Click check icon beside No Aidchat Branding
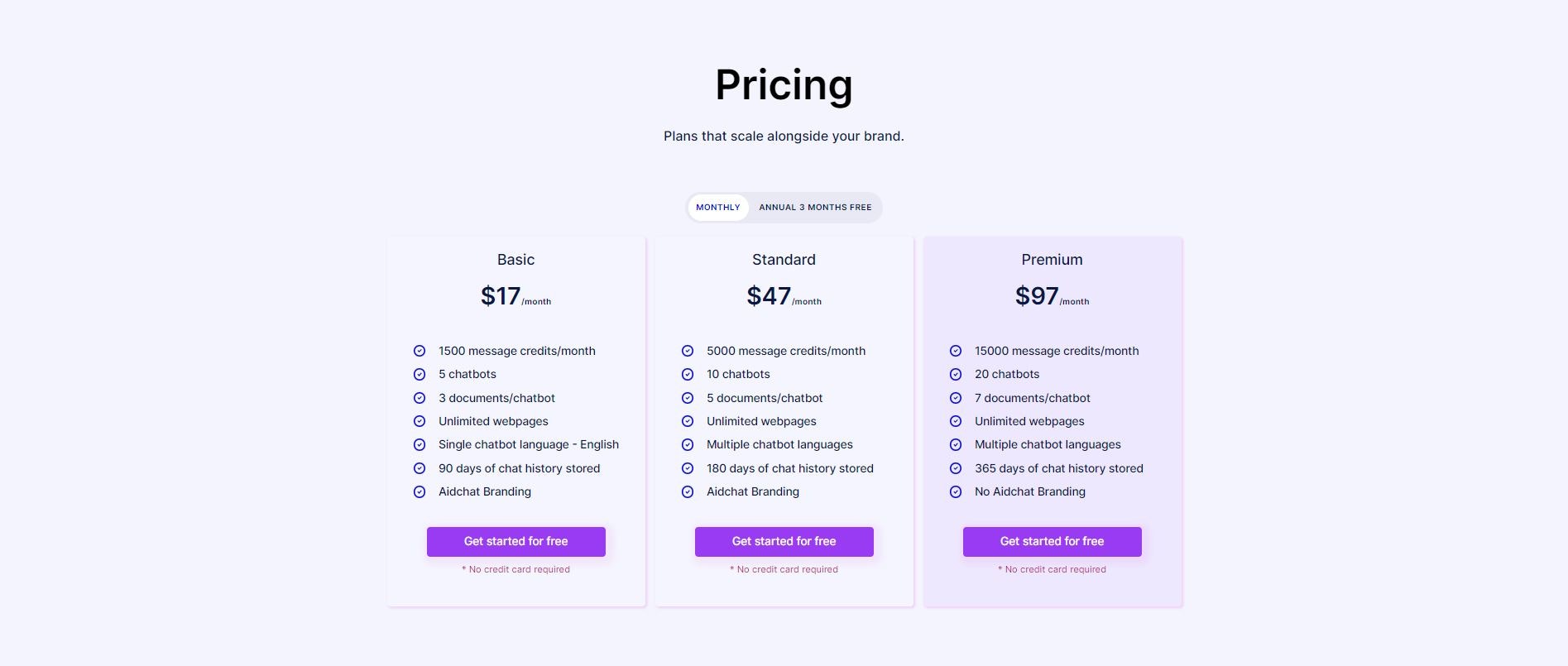The height and width of the screenshot is (666, 1568). (956, 492)
